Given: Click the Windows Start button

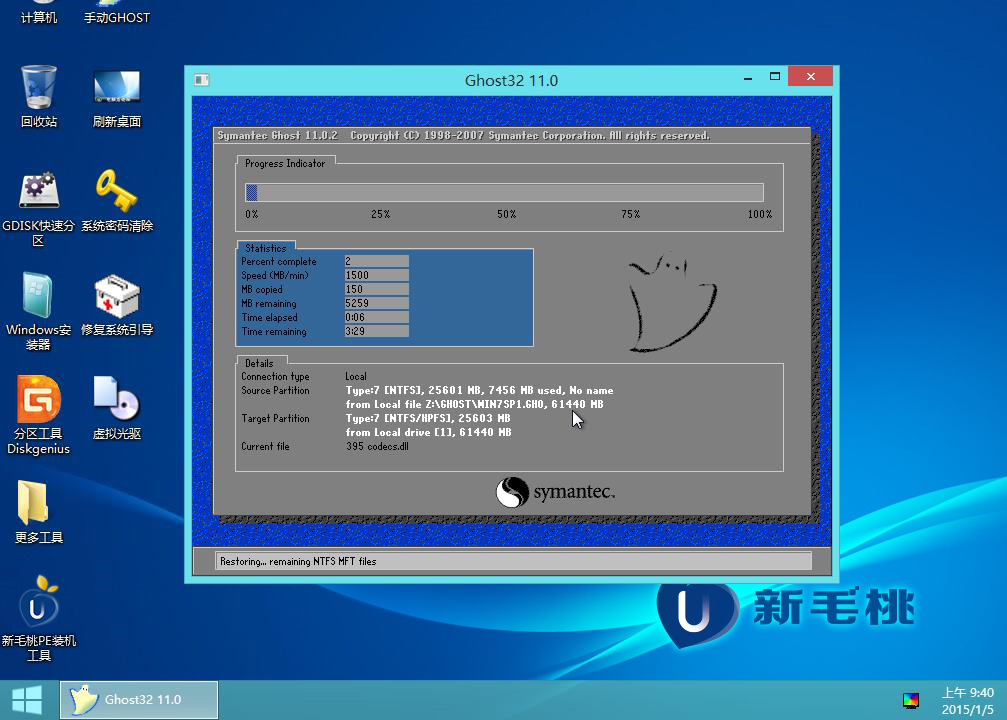Looking at the screenshot, I should [x=27, y=699].
